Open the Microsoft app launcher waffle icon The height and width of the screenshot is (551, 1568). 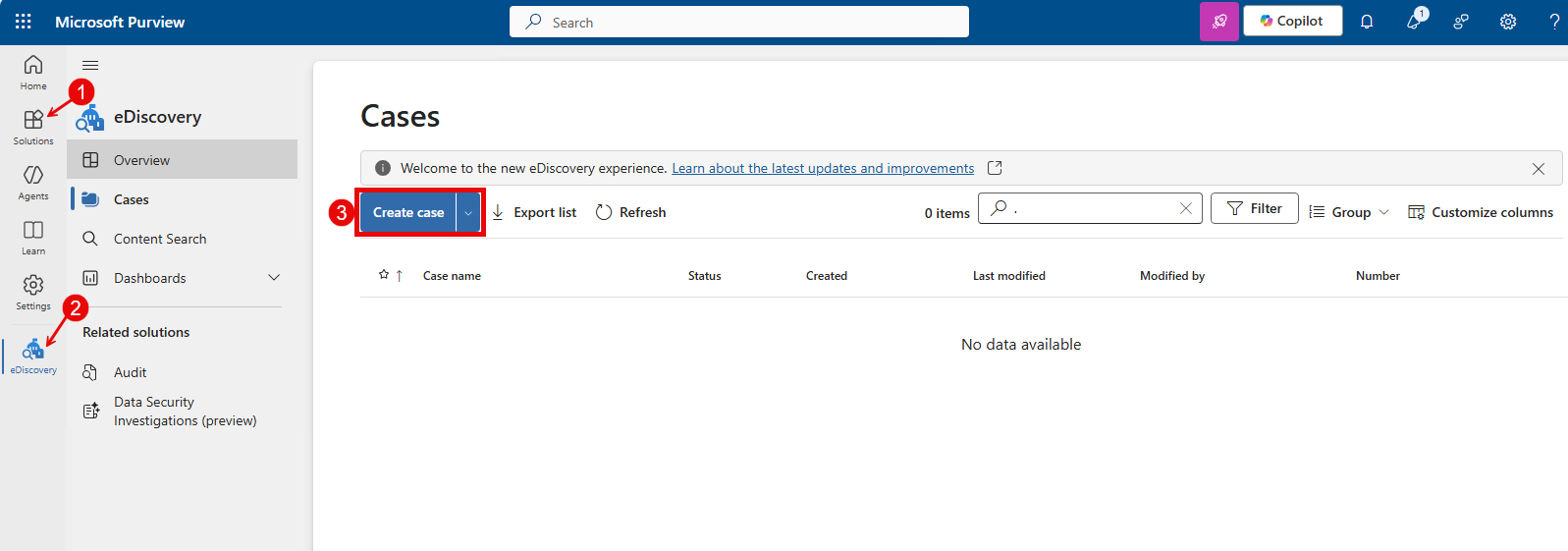click(24, 22)
